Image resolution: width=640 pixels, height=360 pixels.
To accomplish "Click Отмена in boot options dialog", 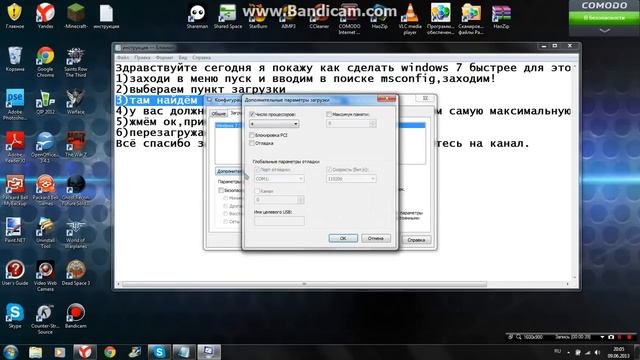I will point(376,238).
